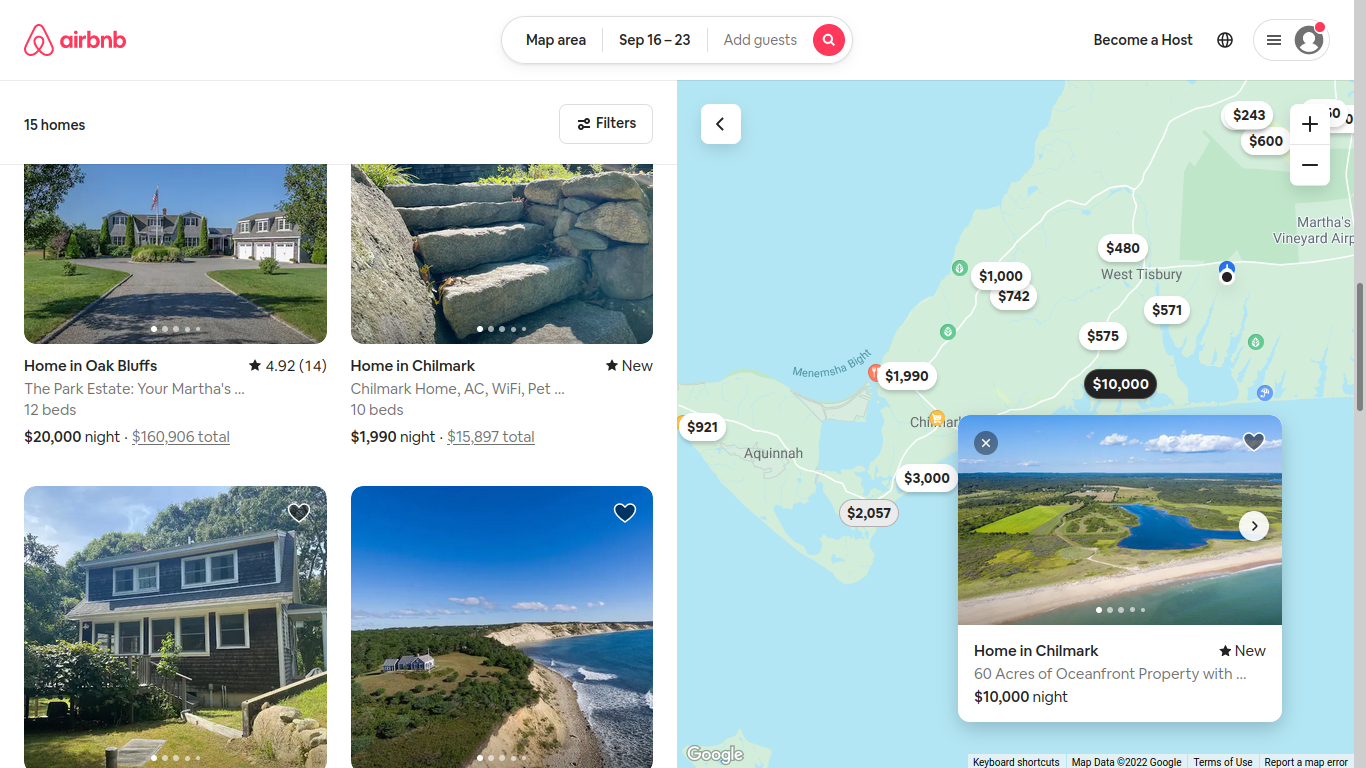Select the $243 map price marker

(1249, 115)
